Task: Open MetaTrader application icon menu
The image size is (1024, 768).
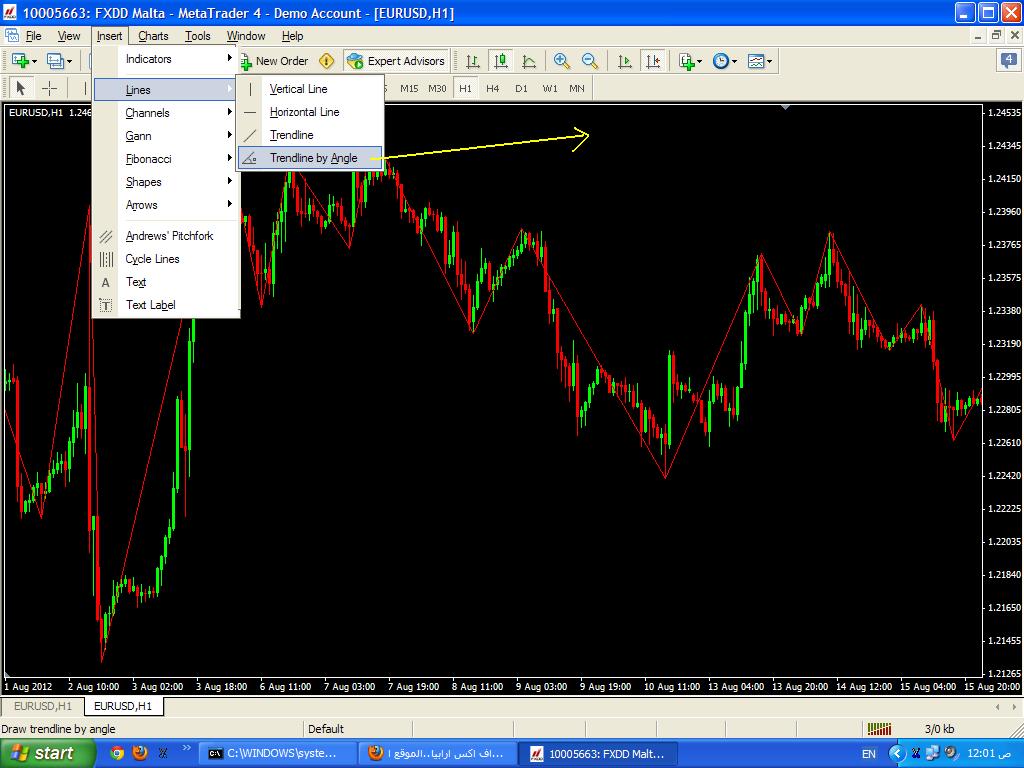Action: (10, 12)
